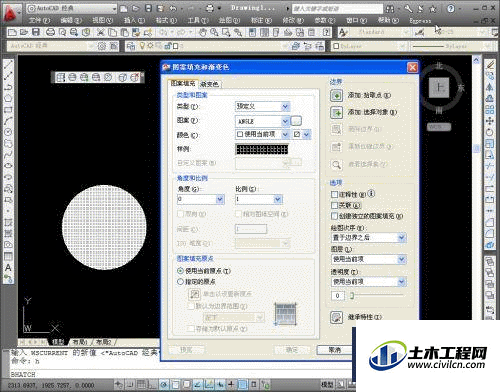Click the 样例 pattern sample swatch

[x=262, y=149]
